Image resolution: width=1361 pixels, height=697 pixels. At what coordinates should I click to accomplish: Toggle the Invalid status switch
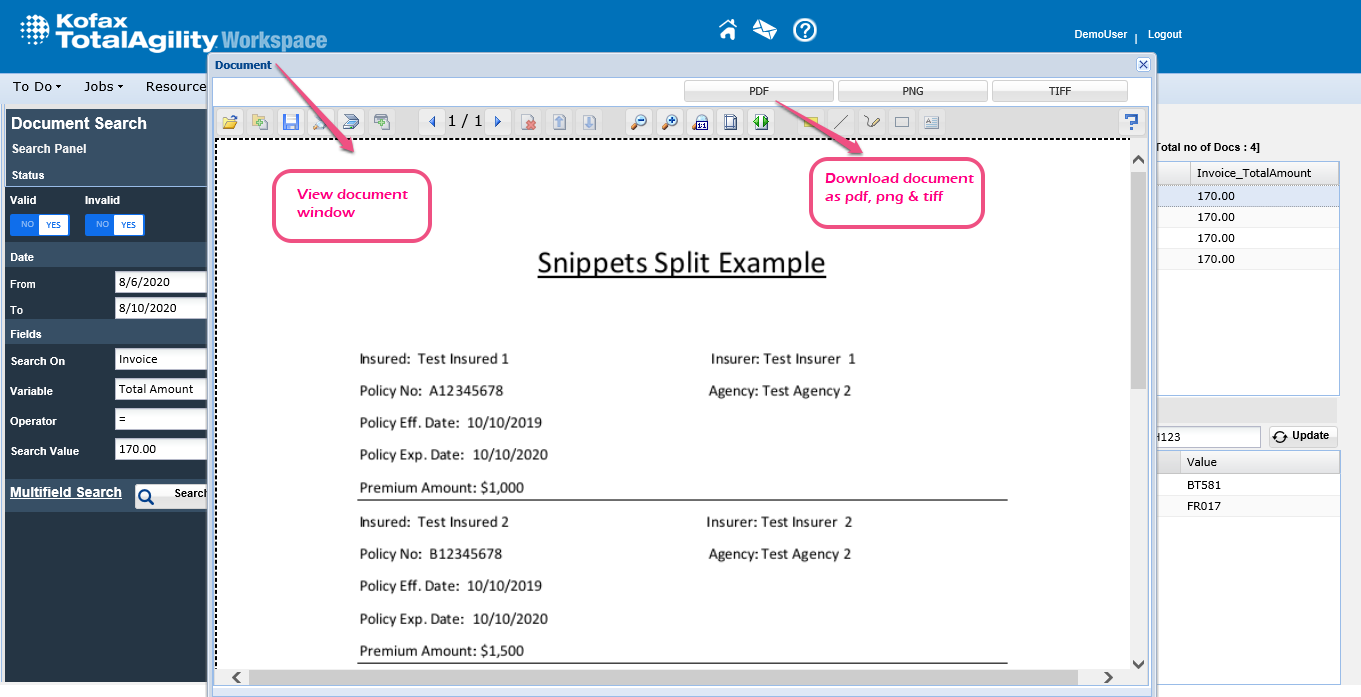[114, 225]
